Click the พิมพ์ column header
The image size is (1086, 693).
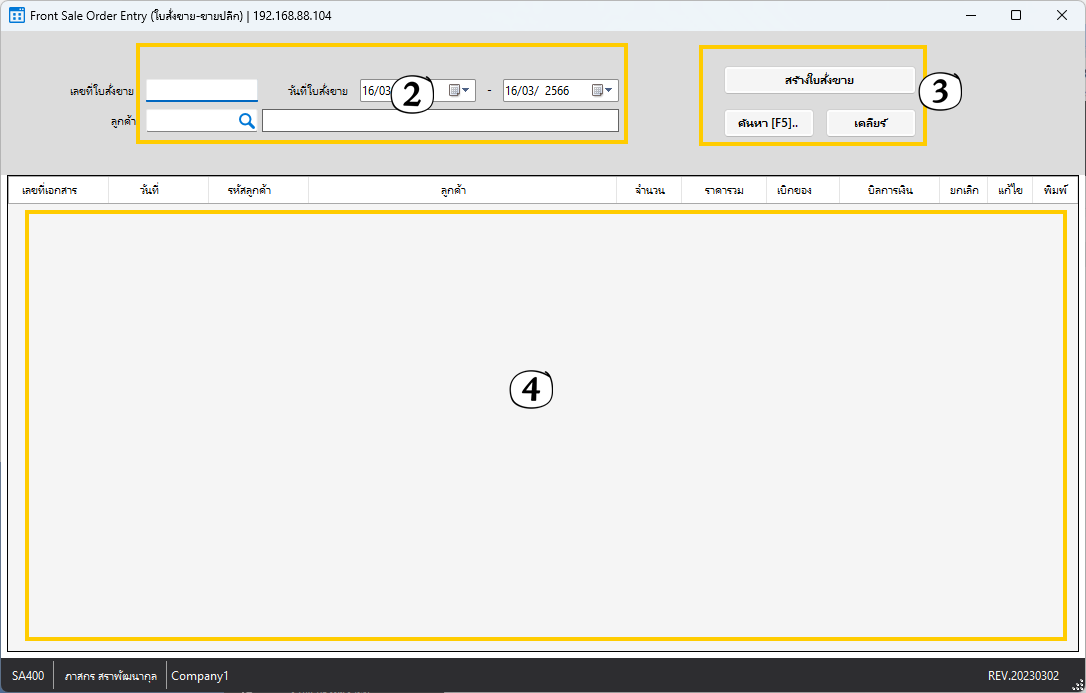pyautogui.click(x=1054, y=190)
